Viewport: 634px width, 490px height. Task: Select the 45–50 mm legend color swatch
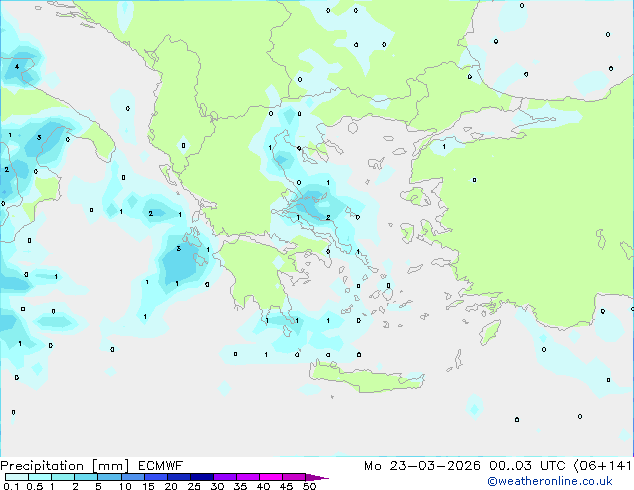(x=294, y=477)
